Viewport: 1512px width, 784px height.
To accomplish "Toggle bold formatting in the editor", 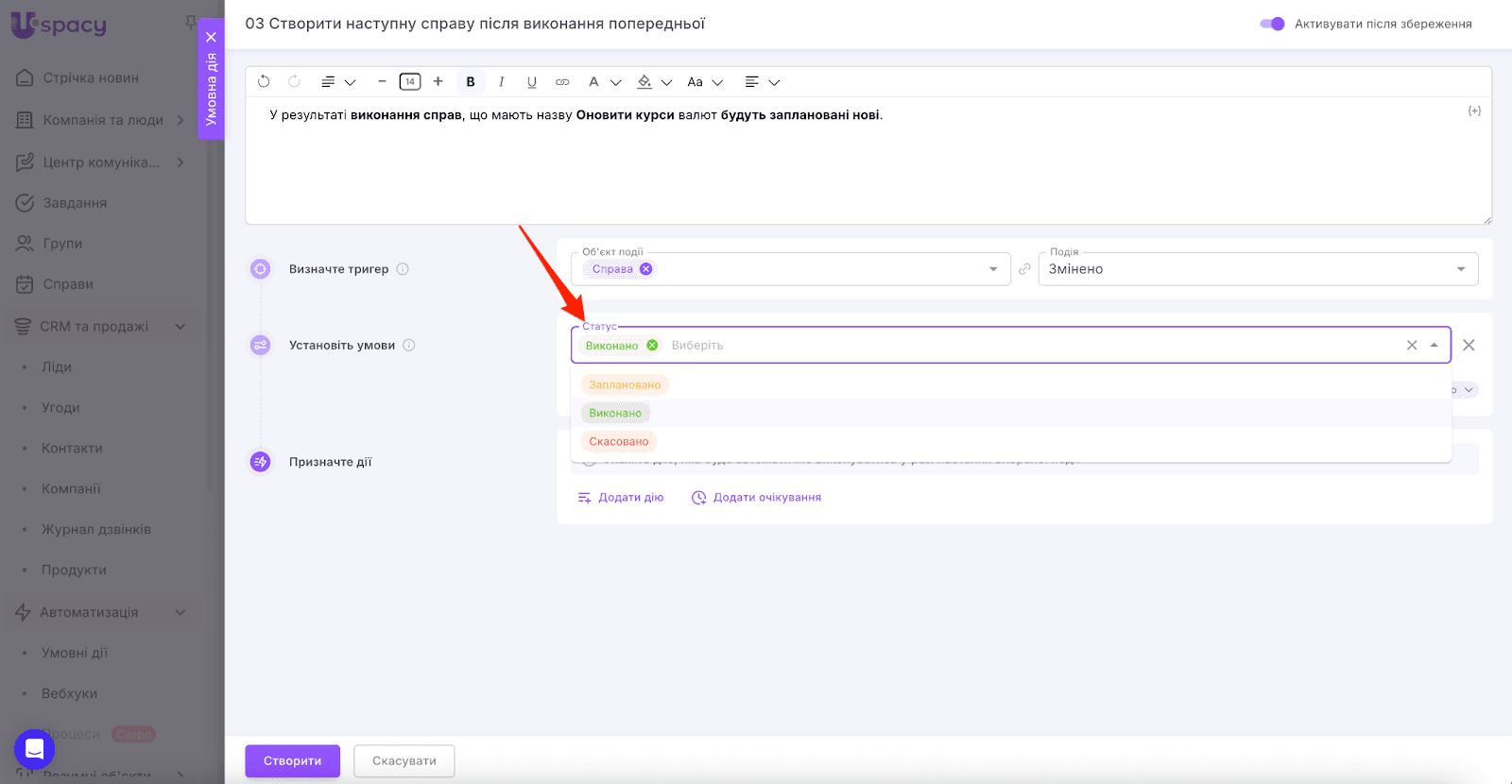I will 471,82.
